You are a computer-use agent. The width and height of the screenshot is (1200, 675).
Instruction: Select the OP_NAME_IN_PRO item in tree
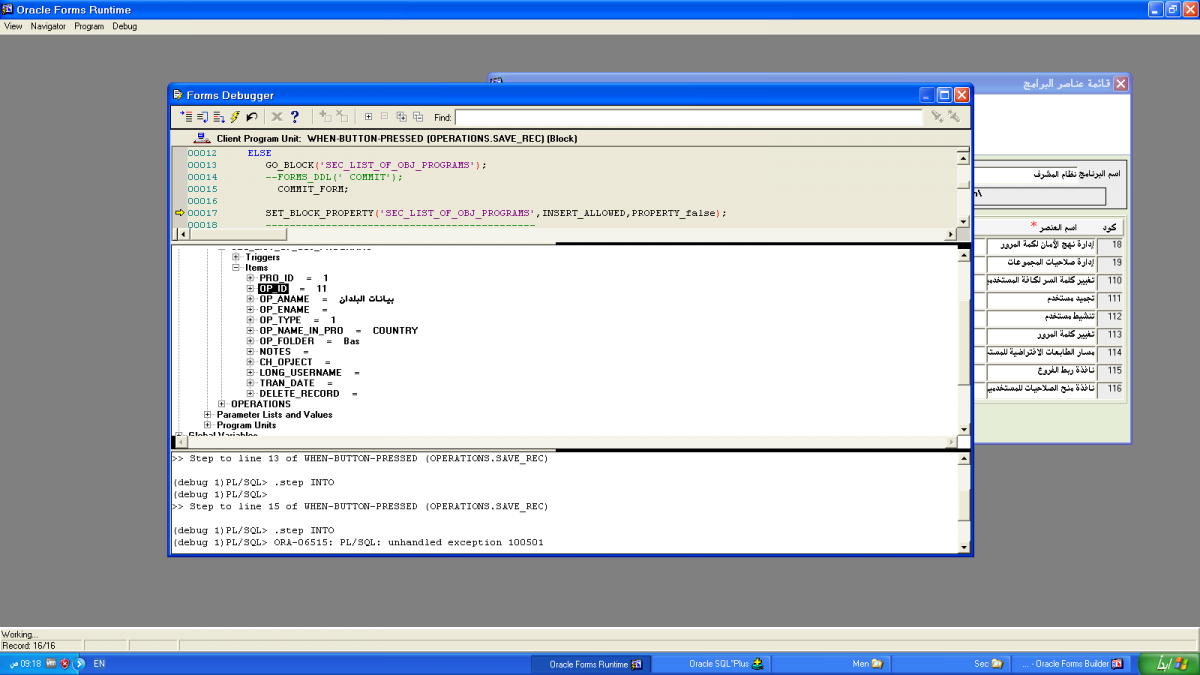[x=301, y=331]
